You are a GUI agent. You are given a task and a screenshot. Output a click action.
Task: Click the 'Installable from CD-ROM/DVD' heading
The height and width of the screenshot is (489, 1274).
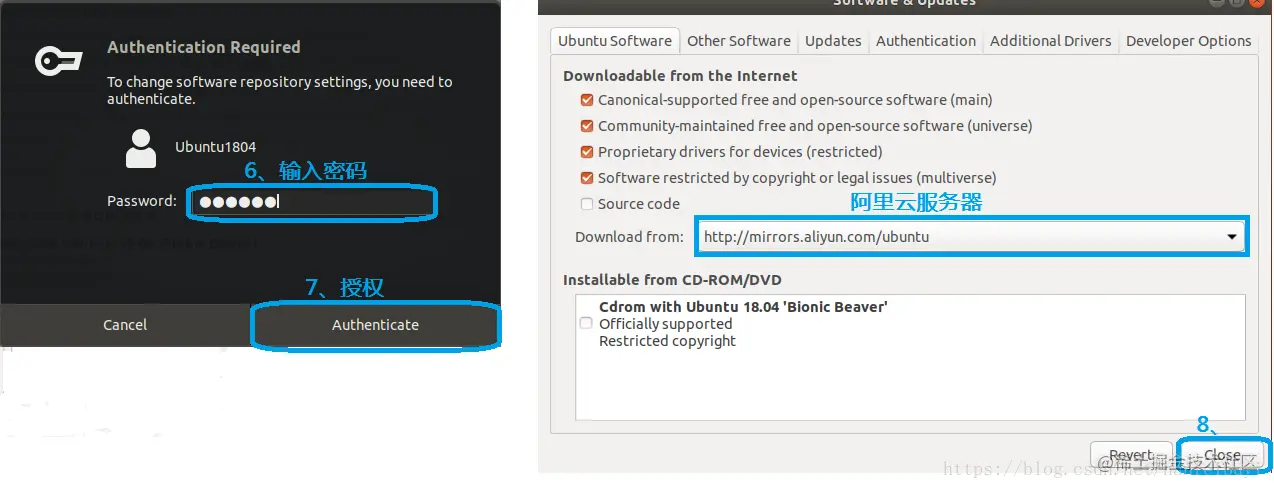(x=672, y=280)
